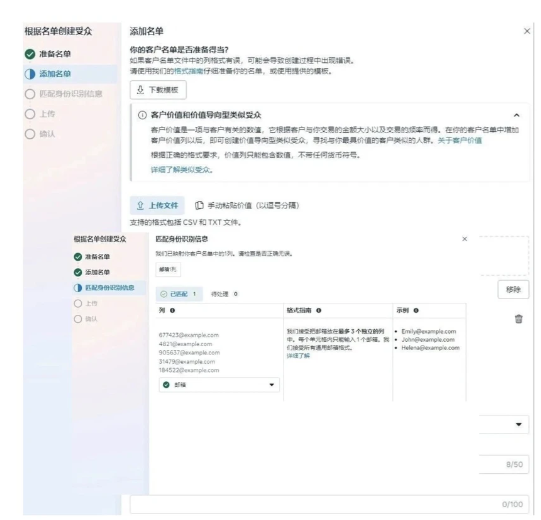This screenshot has height=520, width=541.
Task: Select highlighted 匹配身份识别信息 step in front dialog
Action: coord(109,288)
